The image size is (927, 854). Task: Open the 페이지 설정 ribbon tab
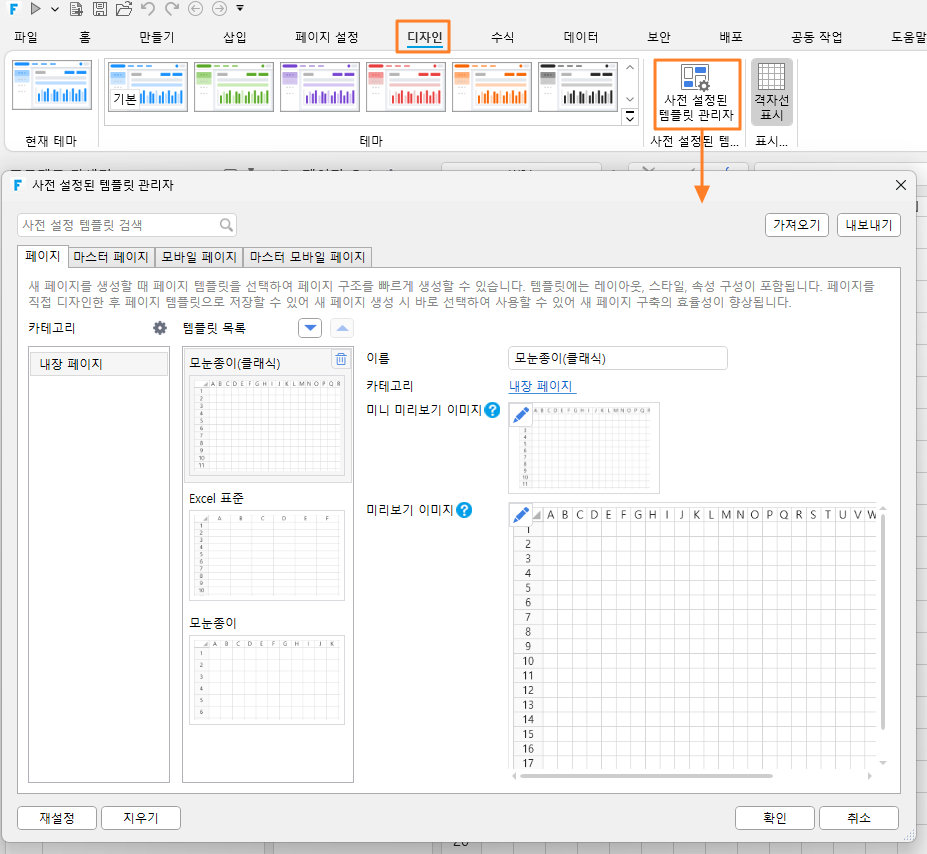[x=326, y=37]
